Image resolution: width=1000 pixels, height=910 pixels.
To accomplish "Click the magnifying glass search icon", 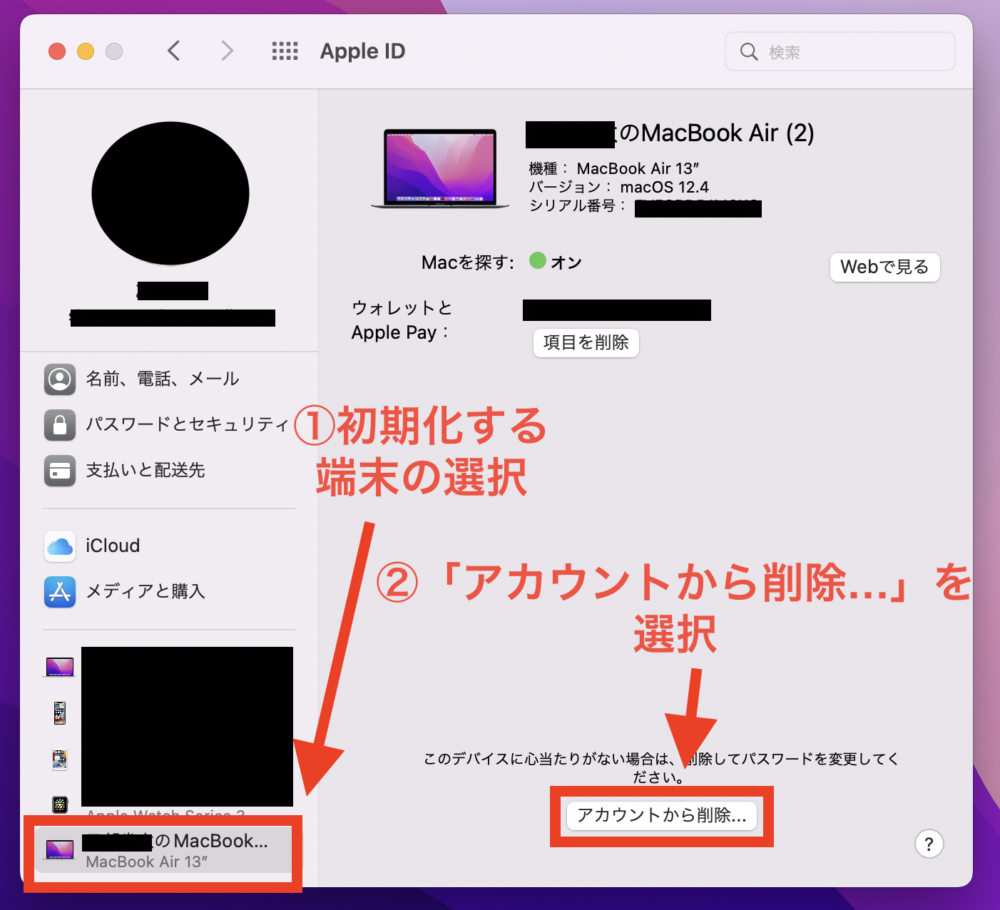I will point(749,52).
